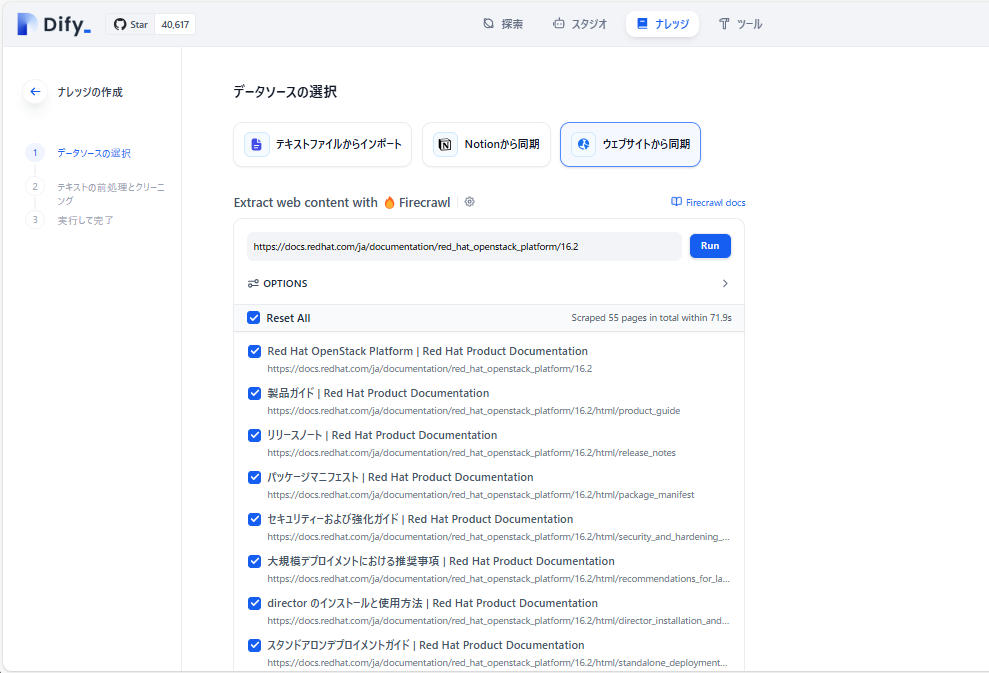
Task: Switch to the ナレッジ tab
Action: pos(662,24)
